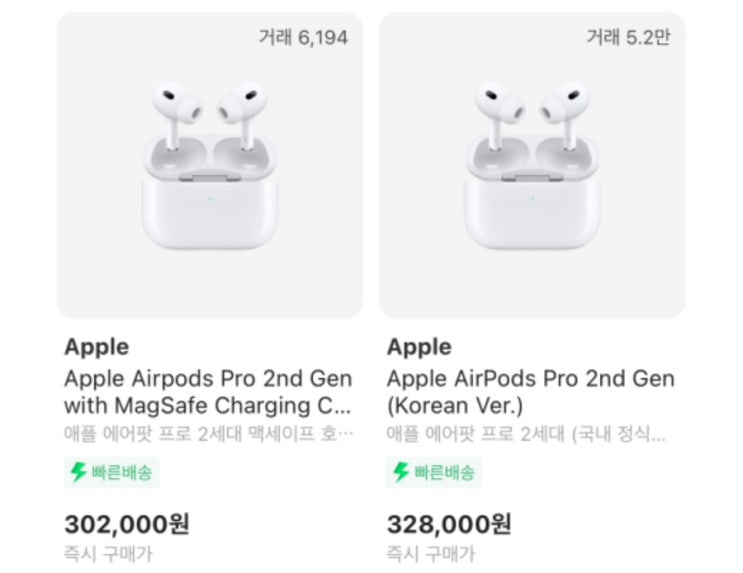Click the 거래 5.2만 trade count label
This screenshot has height=573, width=743.
coord(628,37)
